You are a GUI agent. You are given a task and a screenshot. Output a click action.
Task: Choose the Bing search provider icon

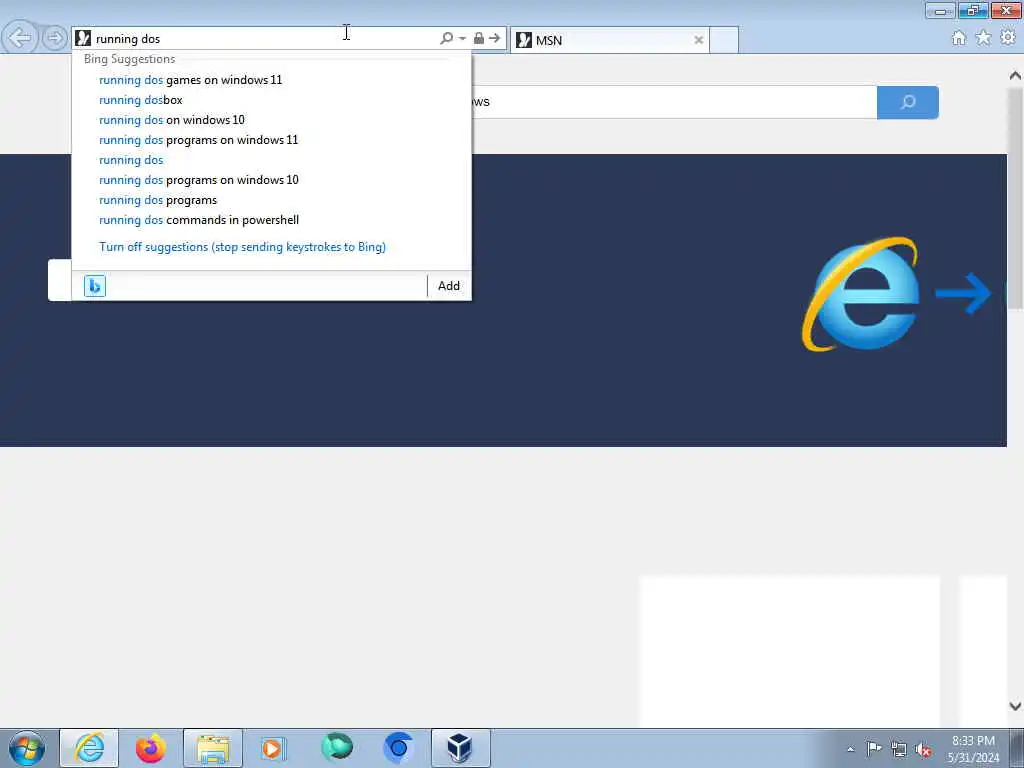pyautogui.click(x=95, y=286)
